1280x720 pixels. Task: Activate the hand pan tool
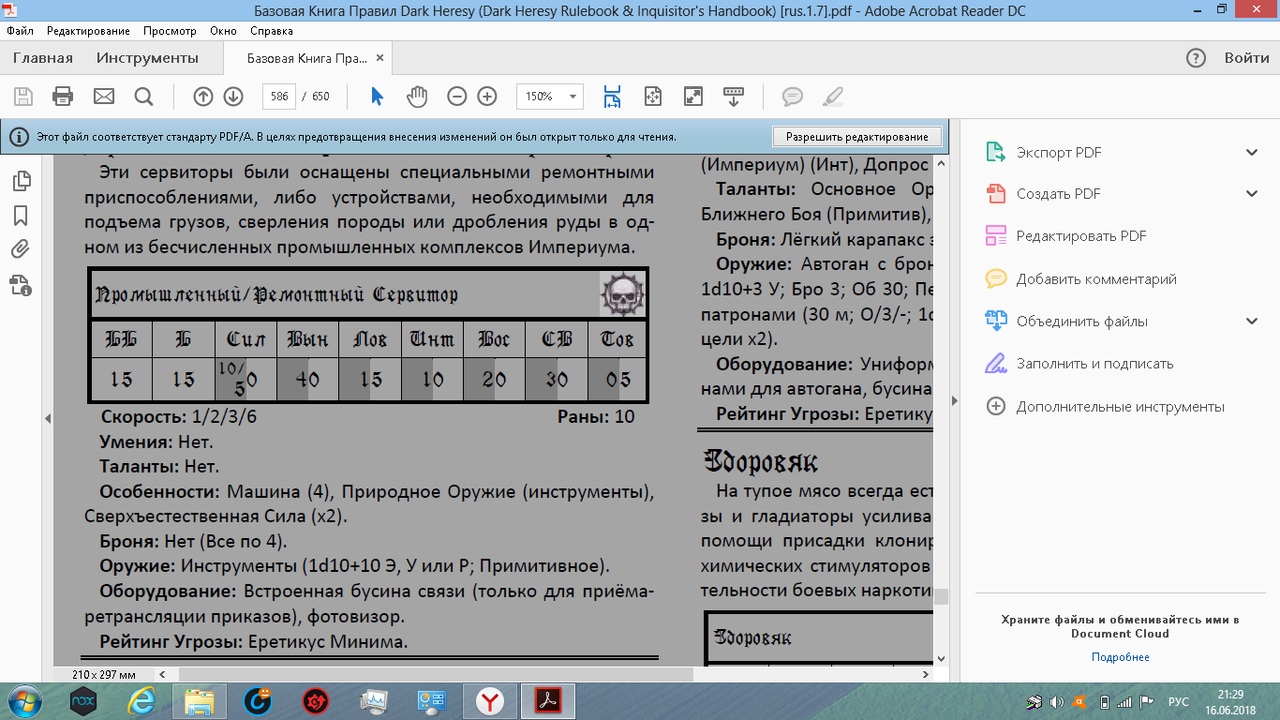click(417, 96)
